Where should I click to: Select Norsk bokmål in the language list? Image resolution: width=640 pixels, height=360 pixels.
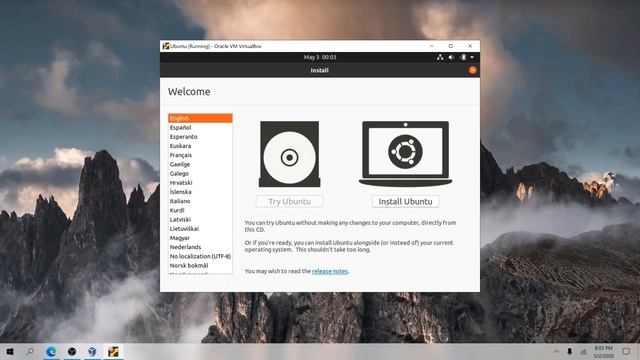[200, 265]
